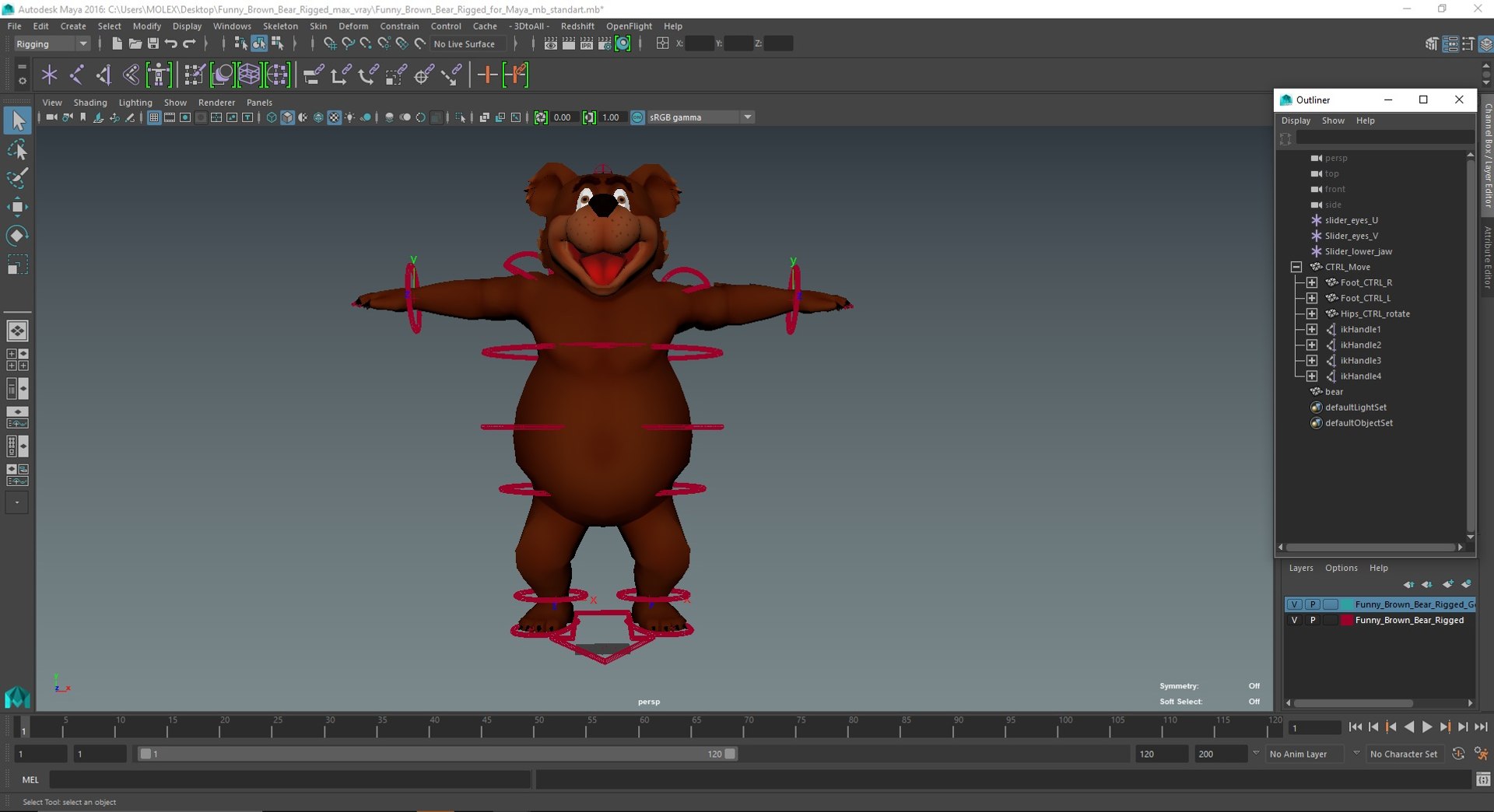Toggle the sRGB gamma color management icon

[x=637, y=117]
